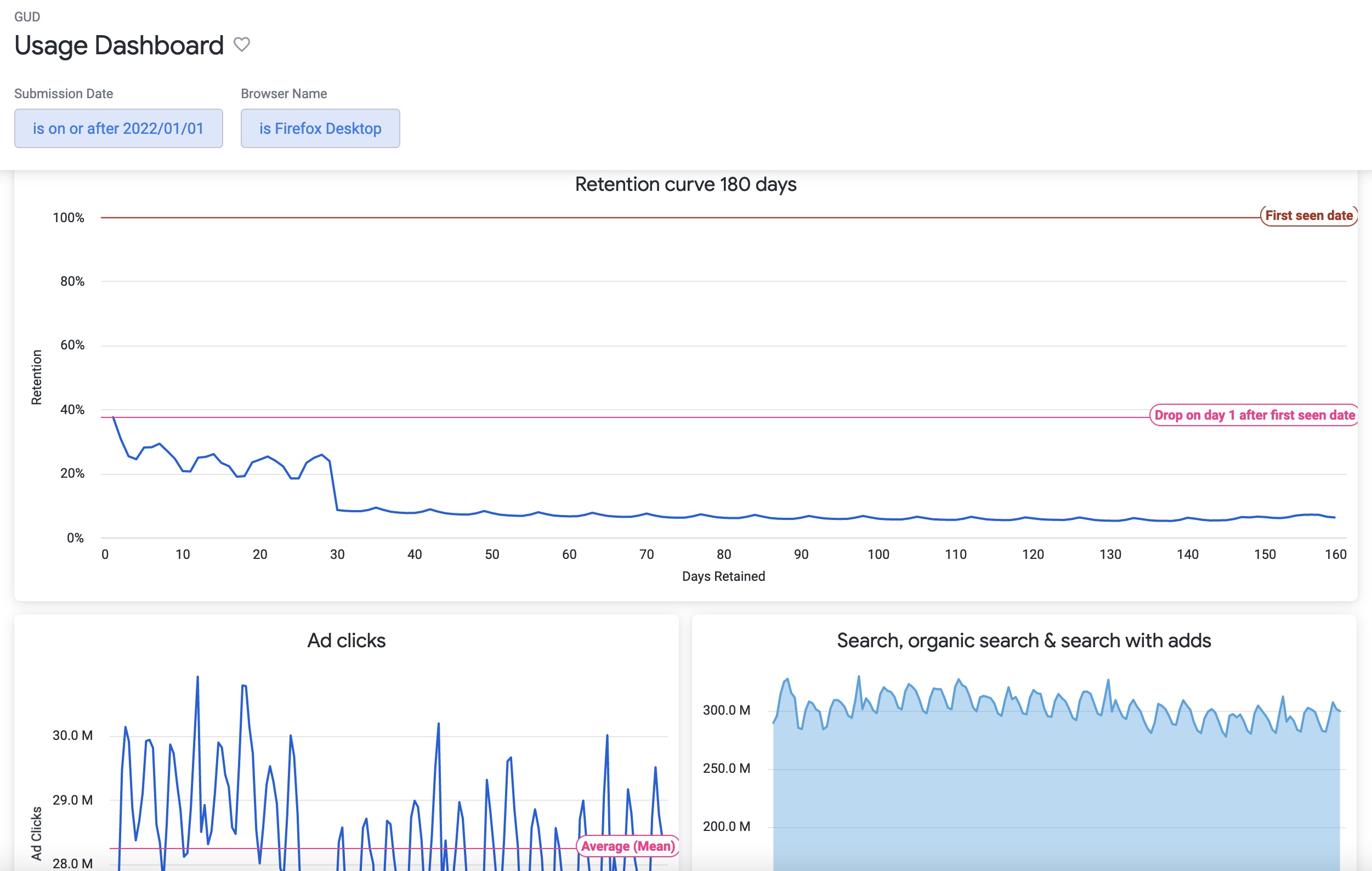
Task: Edit the 'is on or after 2022/01/01' filter
Action: coord(118,128)
